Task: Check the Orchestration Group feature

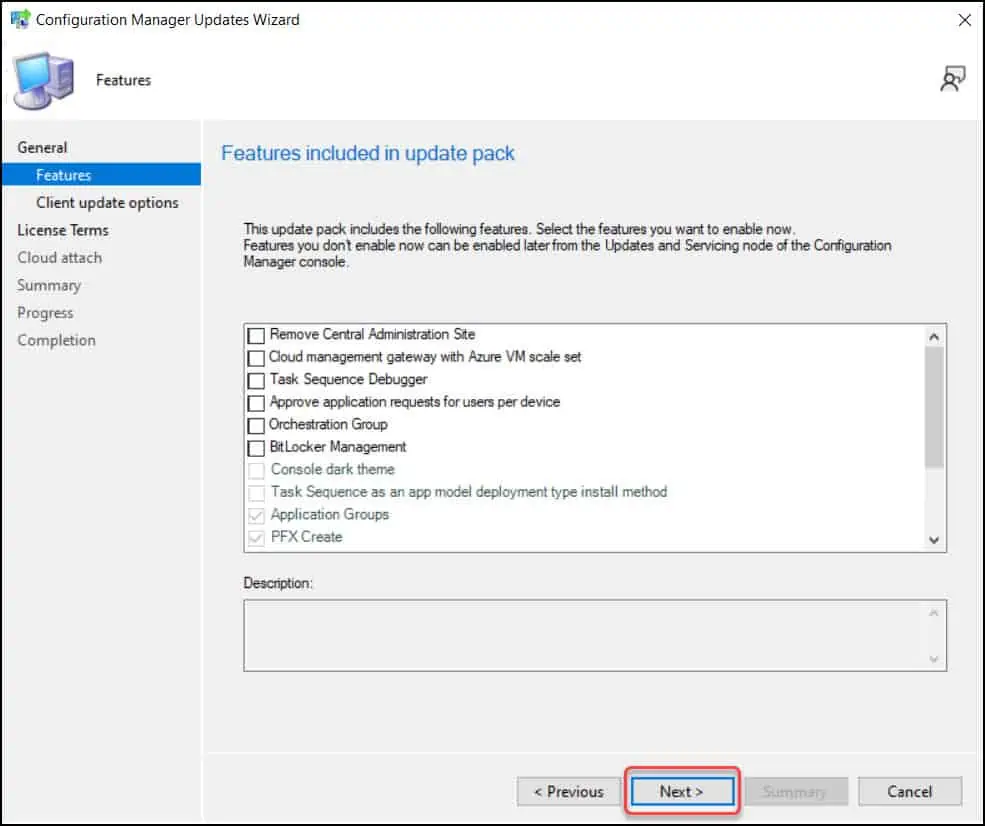Action: [256, 425]
